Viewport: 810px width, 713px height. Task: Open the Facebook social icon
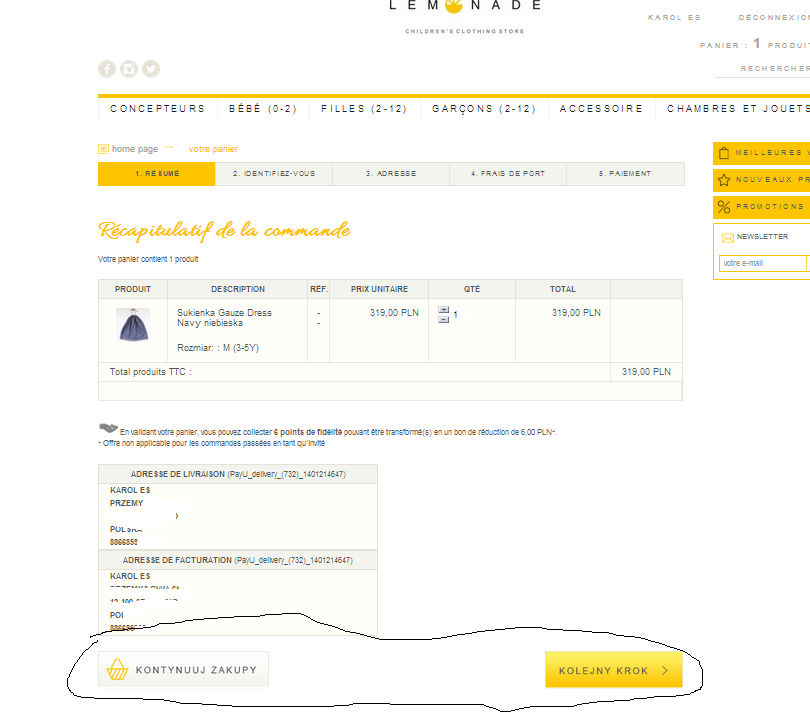pos(107,69)
